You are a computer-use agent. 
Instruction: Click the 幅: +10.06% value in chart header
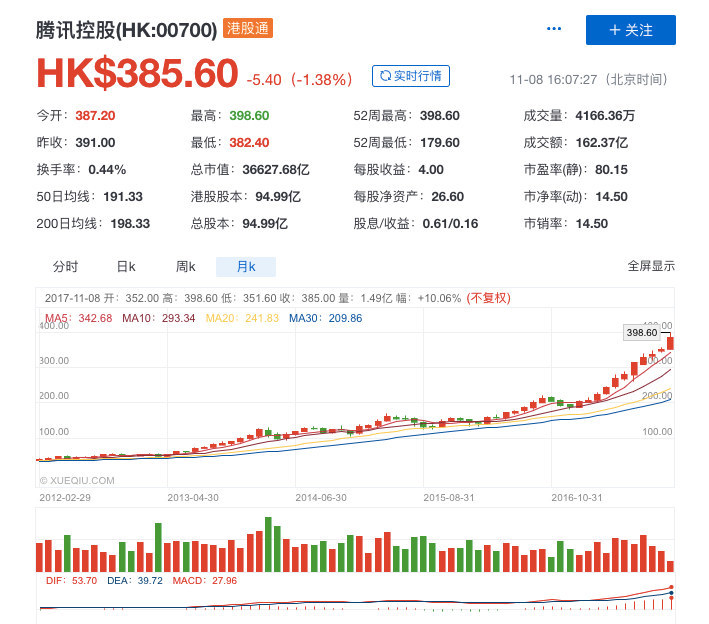click(x=429, y=298)
